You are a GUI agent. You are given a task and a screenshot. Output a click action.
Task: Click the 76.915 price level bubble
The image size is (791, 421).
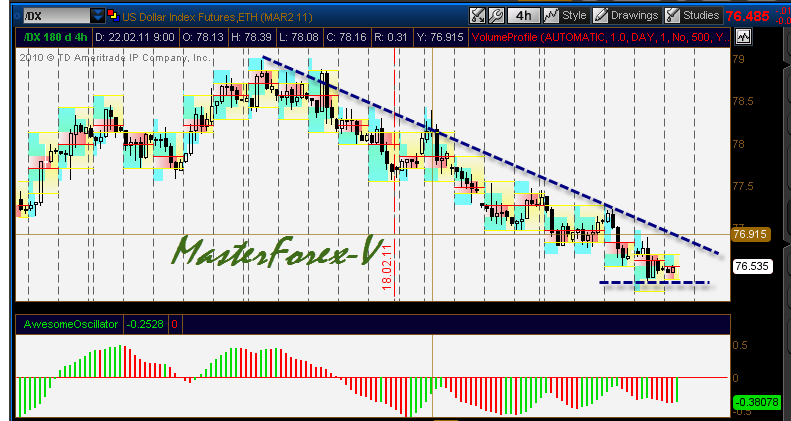750,234
